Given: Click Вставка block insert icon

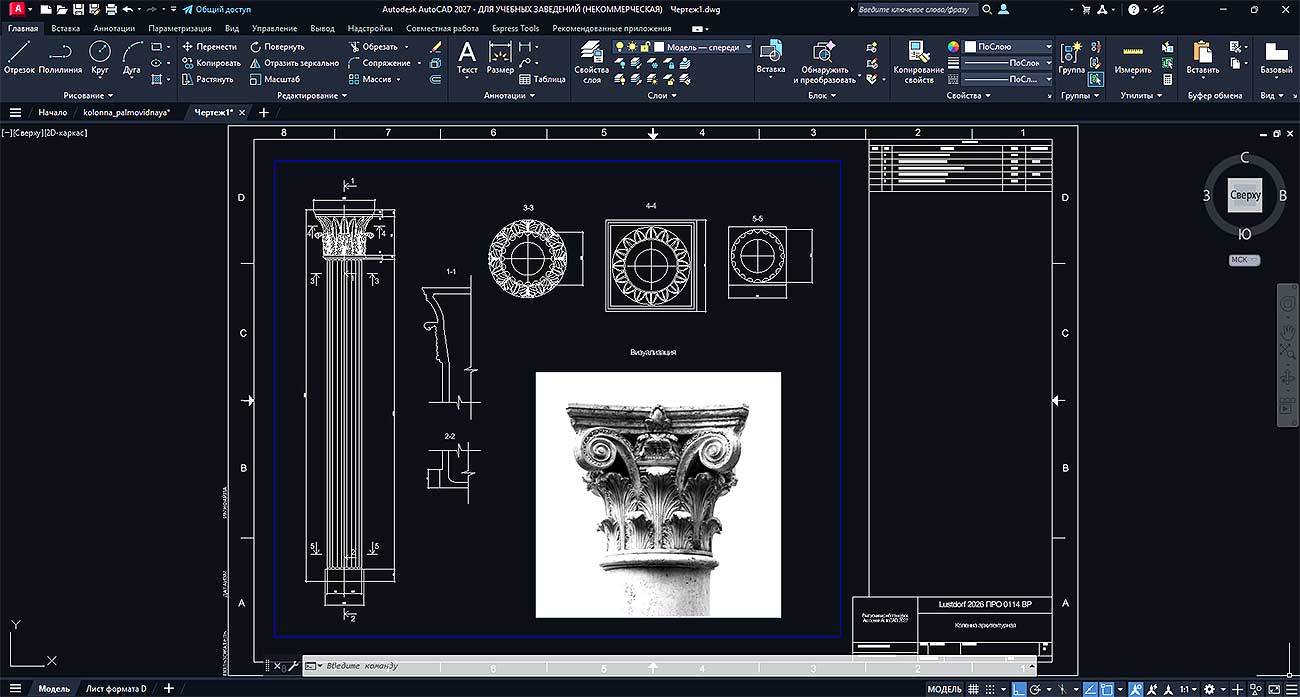Looking at the screenshot, I should click(771, 57).
